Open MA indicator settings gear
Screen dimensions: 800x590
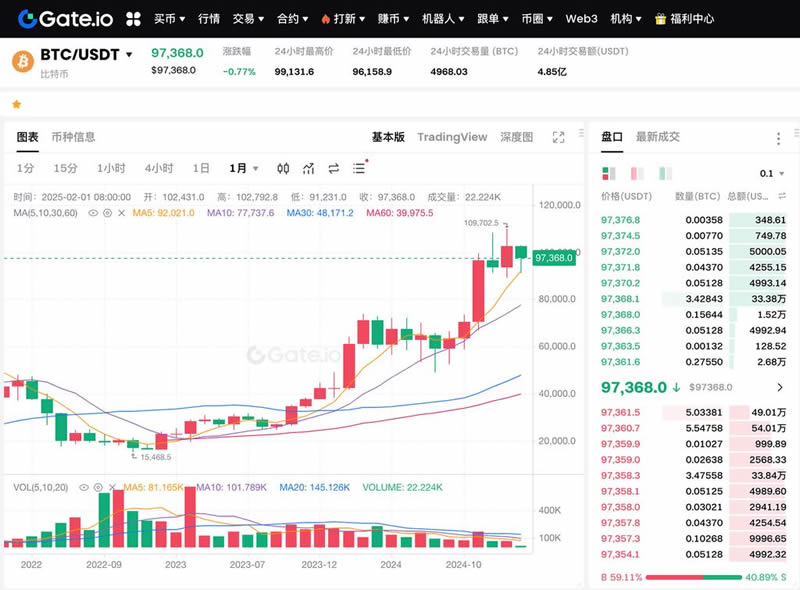(107, 213)
